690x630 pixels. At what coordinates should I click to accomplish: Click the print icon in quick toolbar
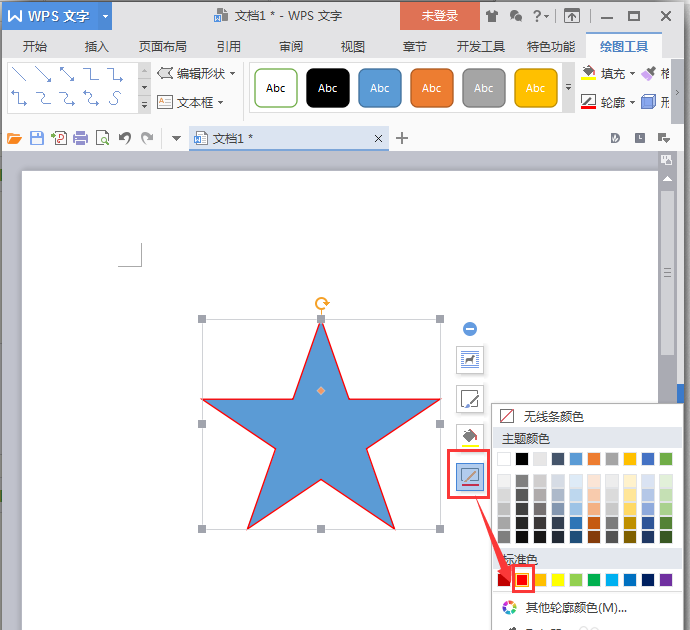click(x=80, y=139)
